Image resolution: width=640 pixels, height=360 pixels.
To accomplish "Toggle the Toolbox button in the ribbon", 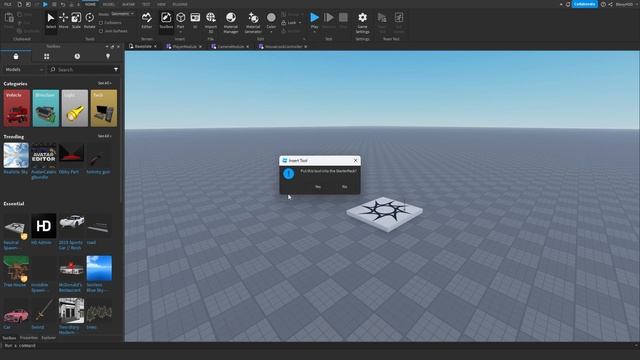I will pos(166,21).
